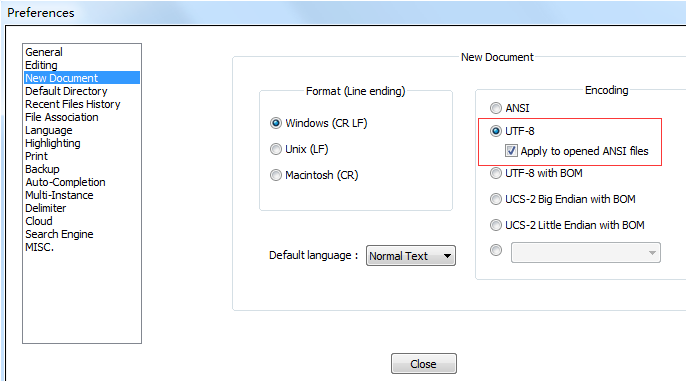
Task: Open the Default language dropdown
Action: [x=410, y=255]
